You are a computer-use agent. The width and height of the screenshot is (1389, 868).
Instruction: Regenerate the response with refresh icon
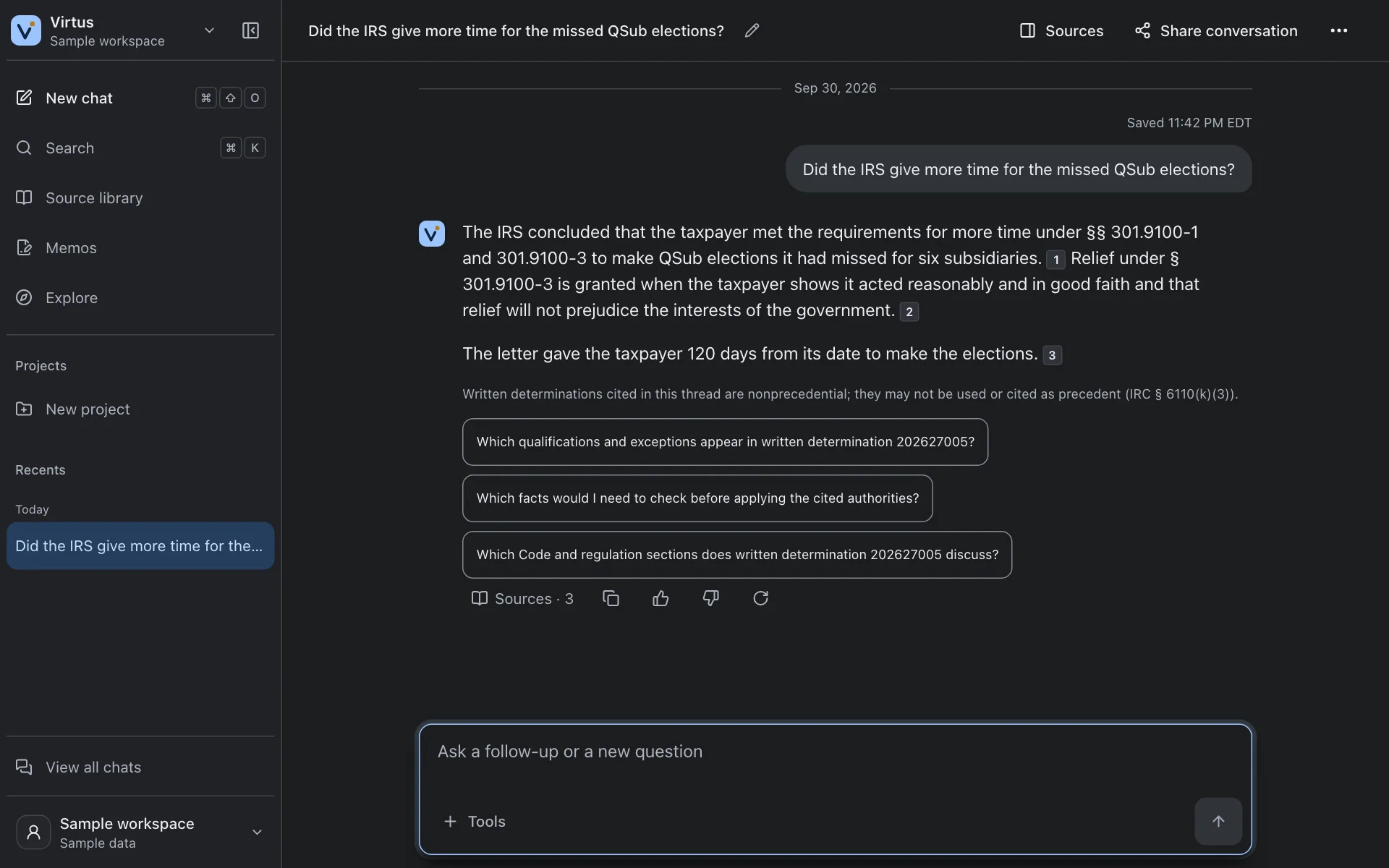[x=760, y=598]
